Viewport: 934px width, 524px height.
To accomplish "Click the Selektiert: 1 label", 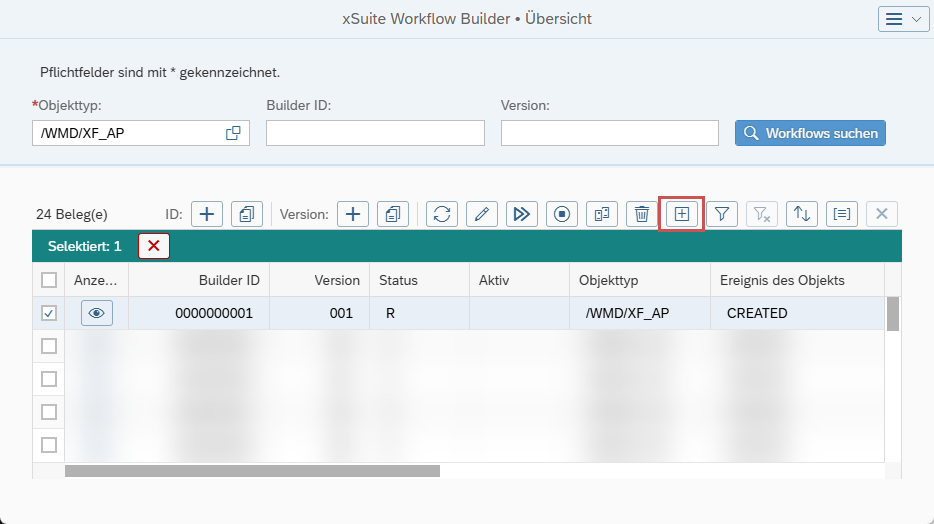I will [x=85, y=247].
